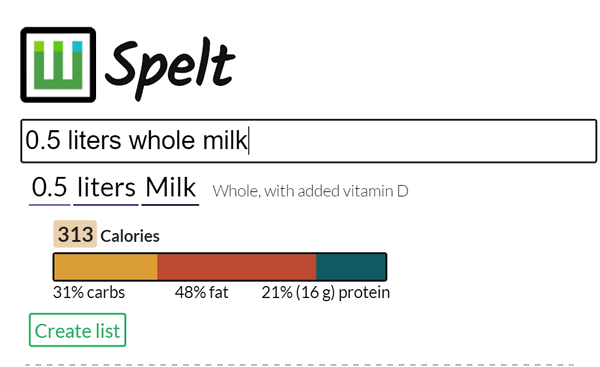Open the underlined Milk food token
Image resolution: width=600 pixels, height=367 pixels.
click(170, 188)
